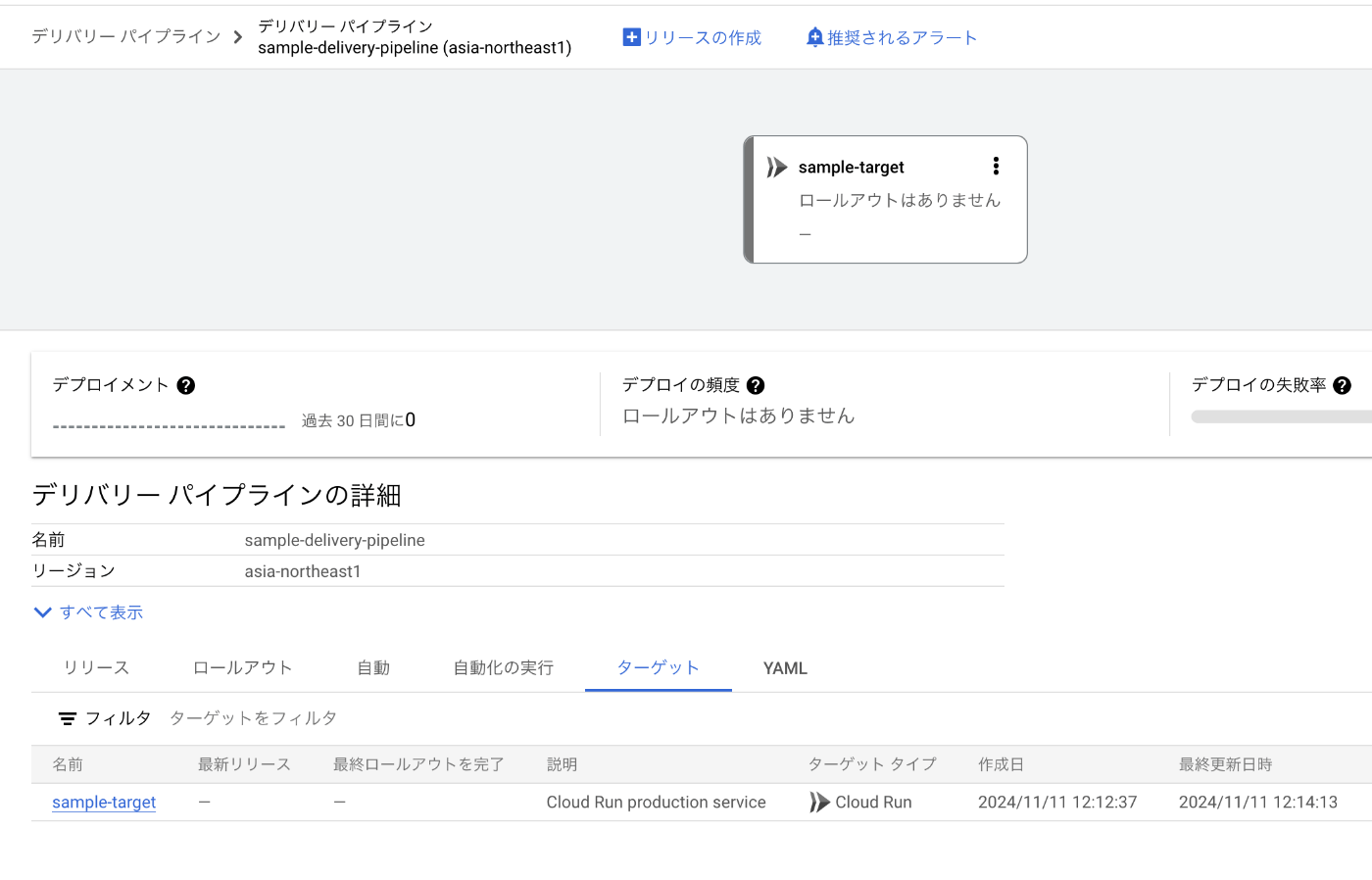Click リリースの作成 button

pyautogui.click(x=692, y=37)
